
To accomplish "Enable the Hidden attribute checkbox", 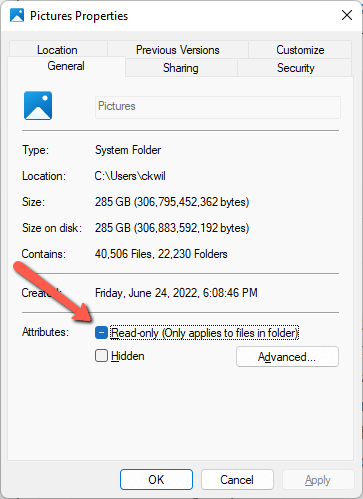I will 101,356.
